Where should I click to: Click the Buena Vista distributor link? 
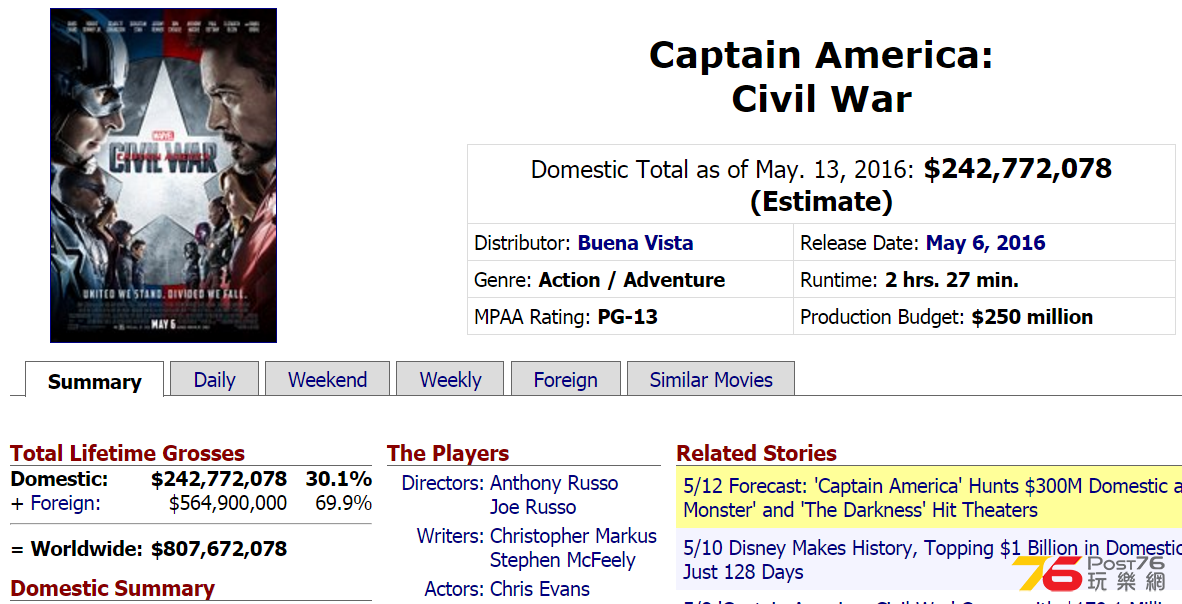coord(635,243)
